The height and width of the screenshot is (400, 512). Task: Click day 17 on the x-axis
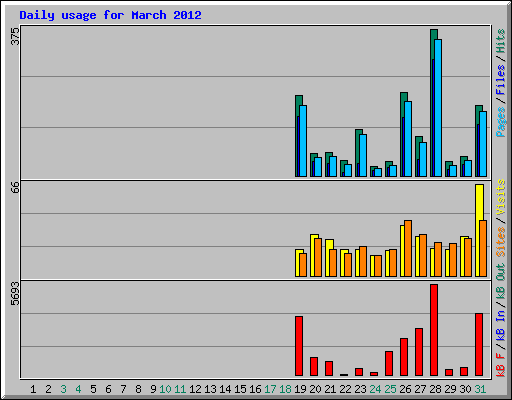(270, 389)
